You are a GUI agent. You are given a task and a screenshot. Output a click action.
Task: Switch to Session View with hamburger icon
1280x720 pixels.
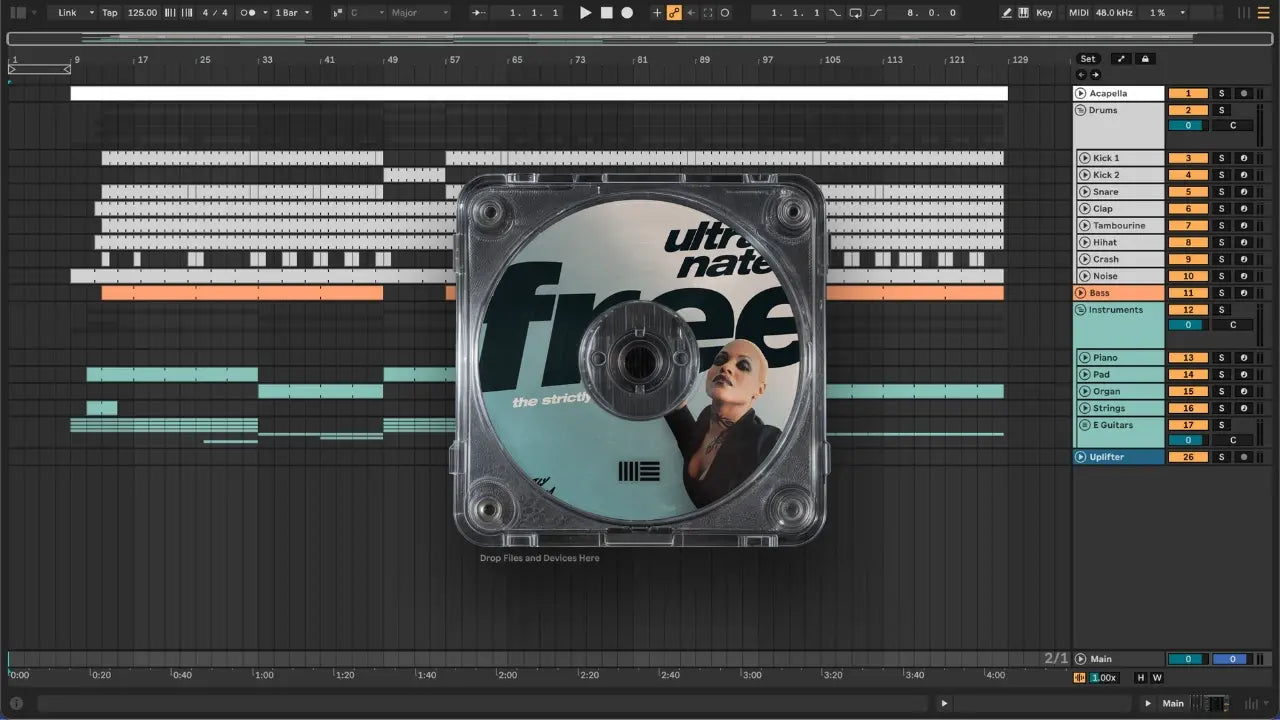[1265, 13]
